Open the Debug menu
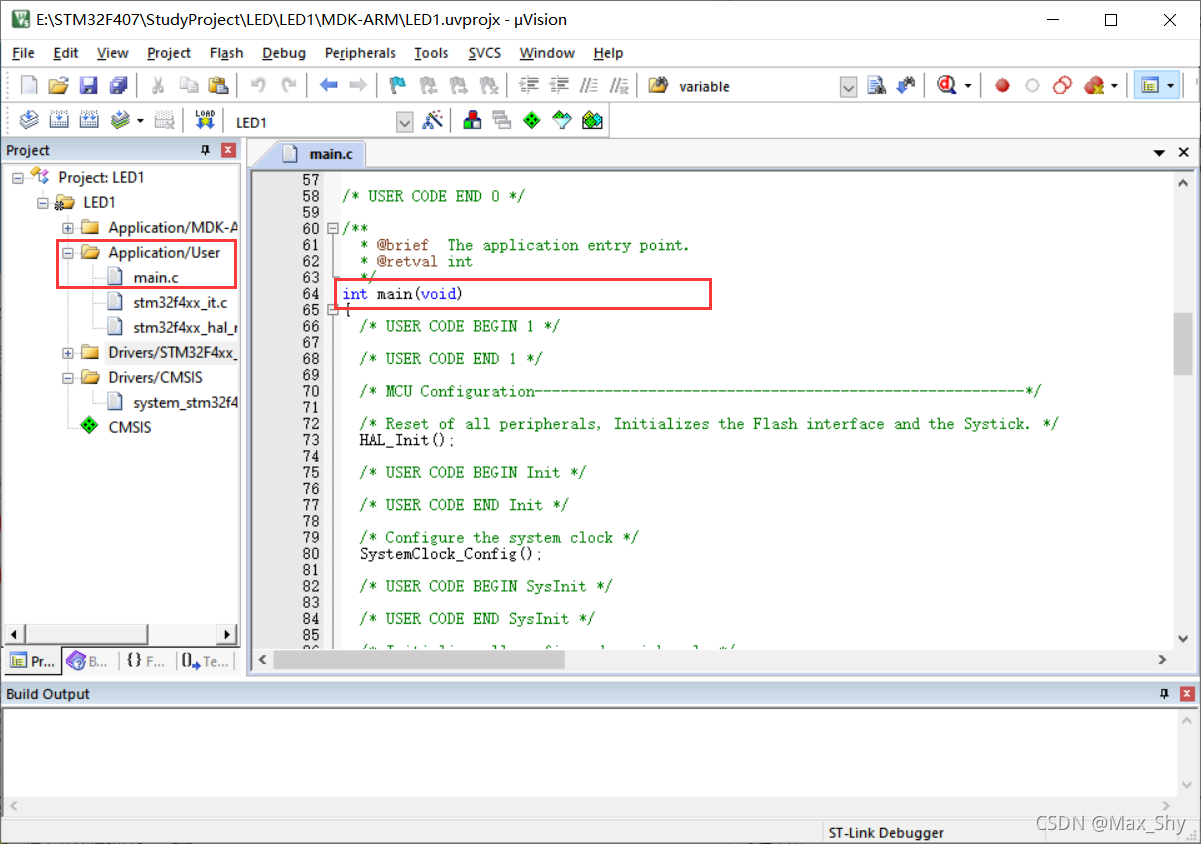 (x=284, y=53)
